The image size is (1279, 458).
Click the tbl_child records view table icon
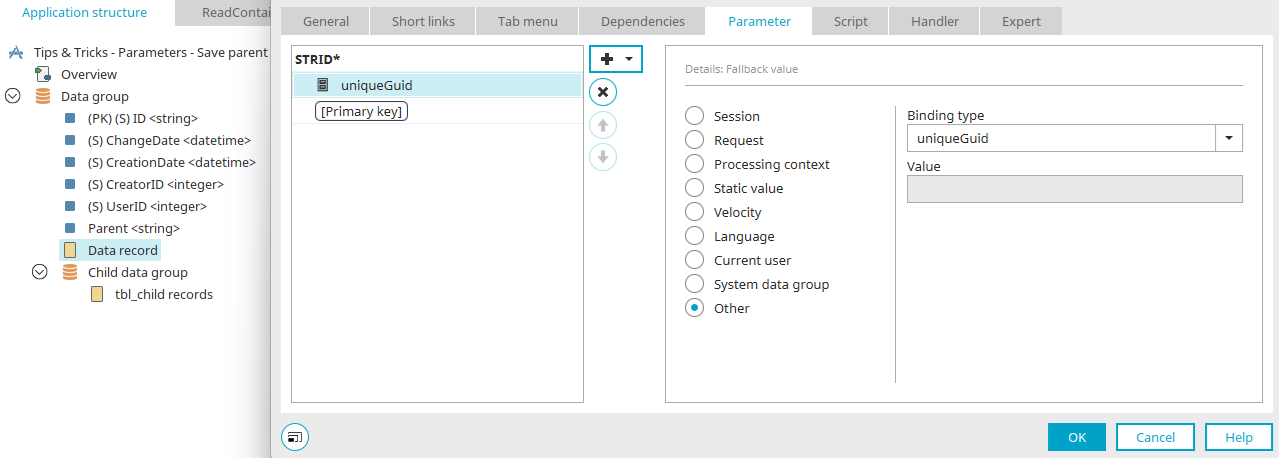click(97, 294)
